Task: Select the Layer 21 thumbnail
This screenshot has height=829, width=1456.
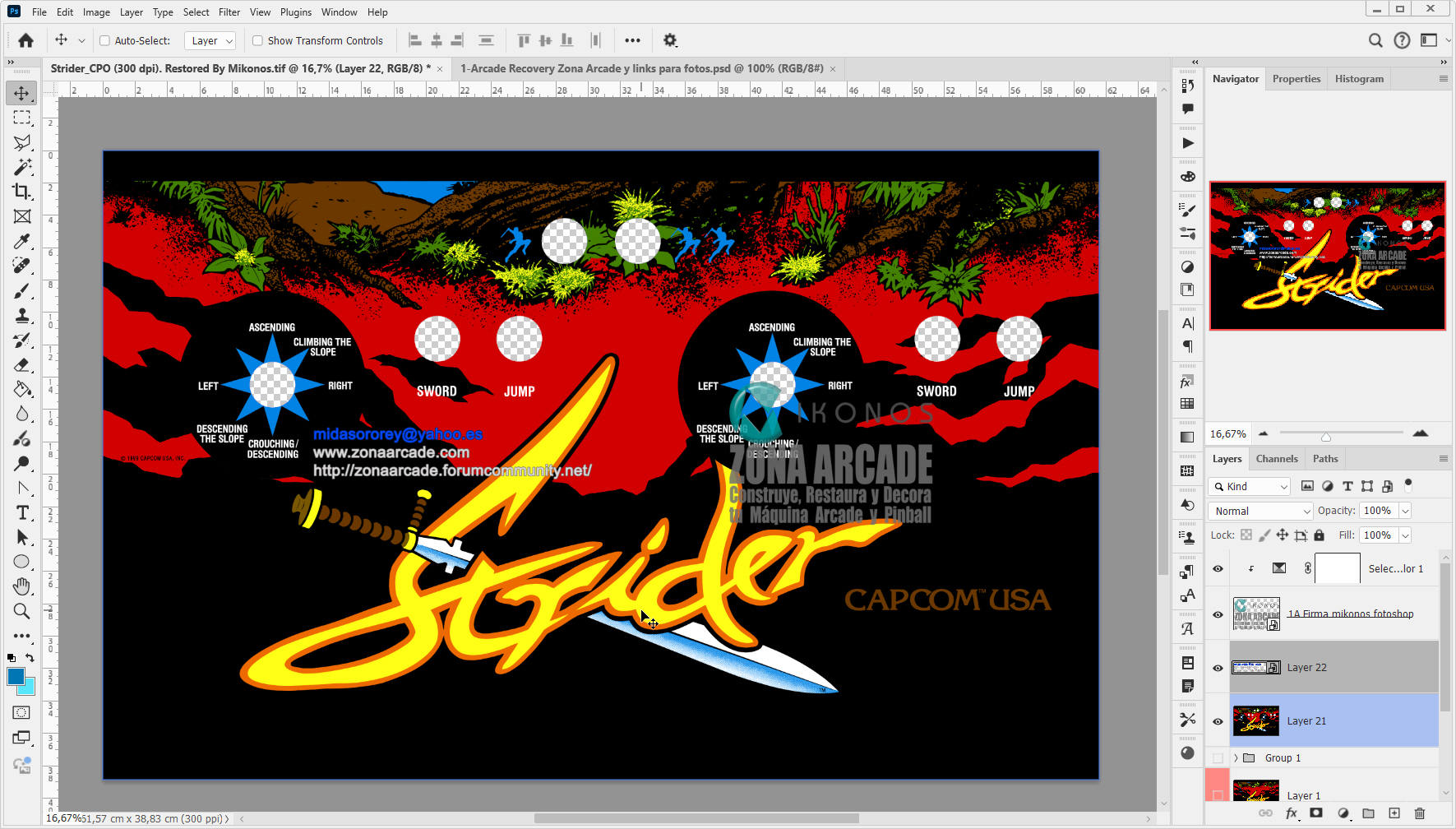Action: 1256,720
